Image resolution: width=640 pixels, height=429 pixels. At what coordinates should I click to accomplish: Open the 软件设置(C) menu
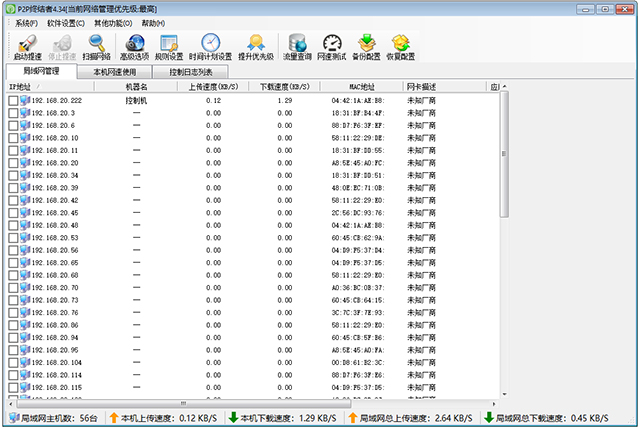(x=66, y=22)
